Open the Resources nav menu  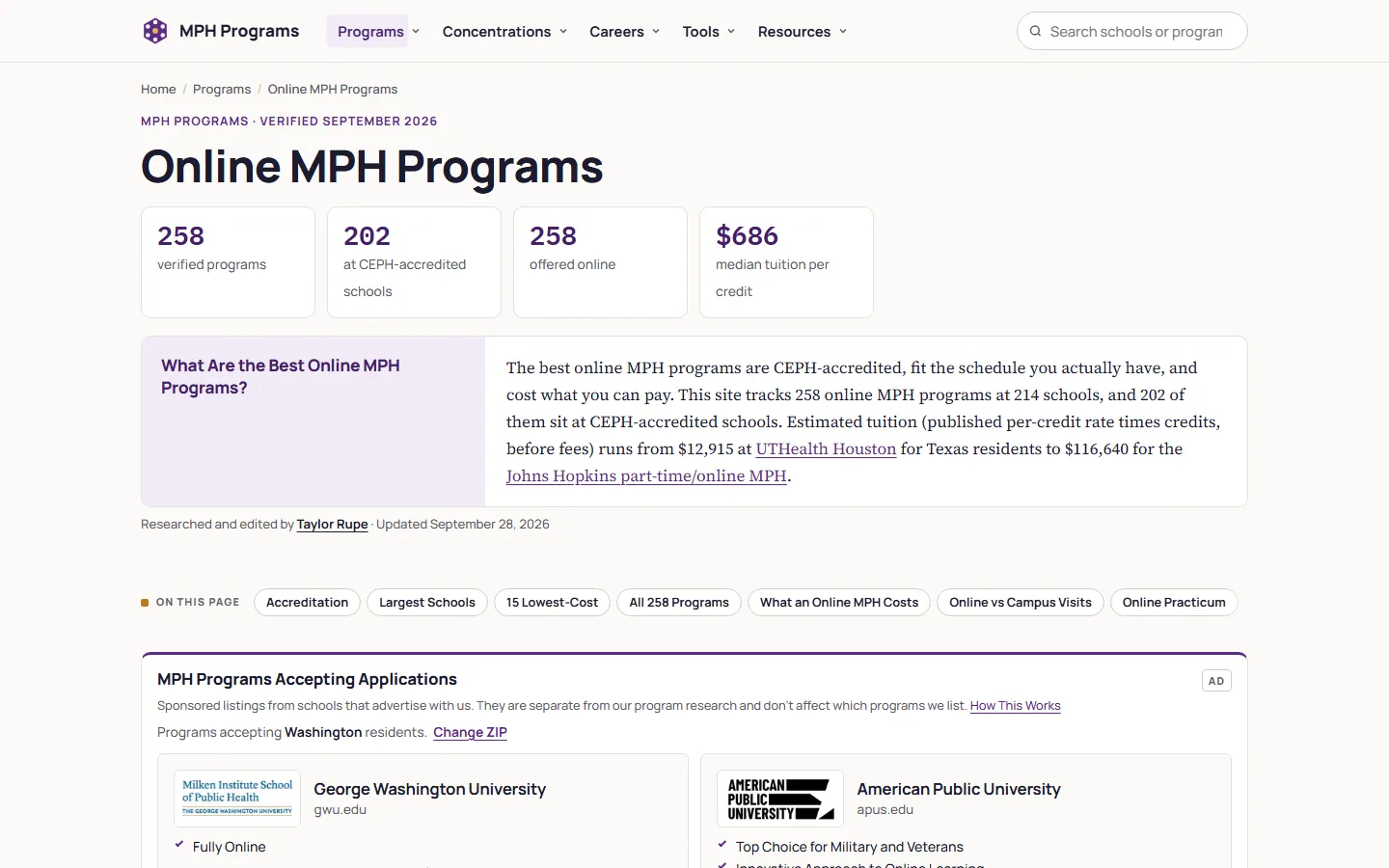(794, 32)
